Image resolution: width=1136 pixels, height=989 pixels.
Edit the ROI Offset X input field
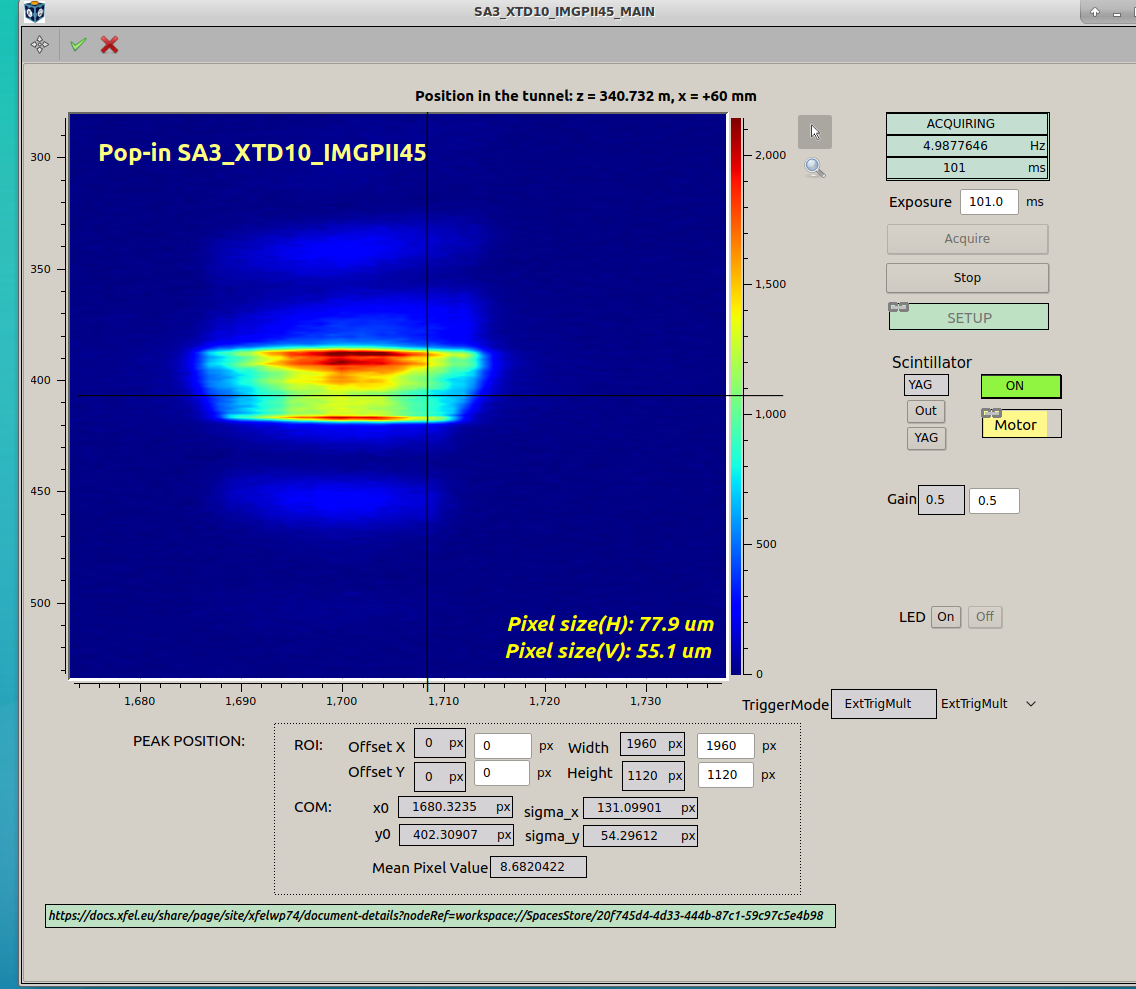tap(502, 746)
